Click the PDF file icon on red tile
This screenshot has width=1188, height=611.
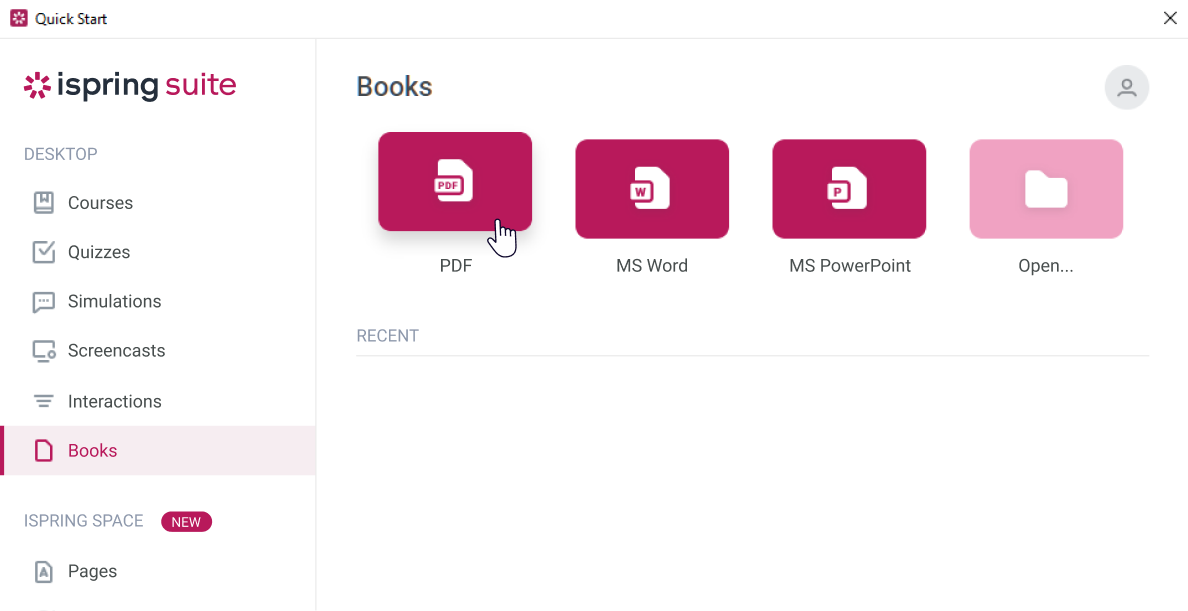(x=455, y=181)
